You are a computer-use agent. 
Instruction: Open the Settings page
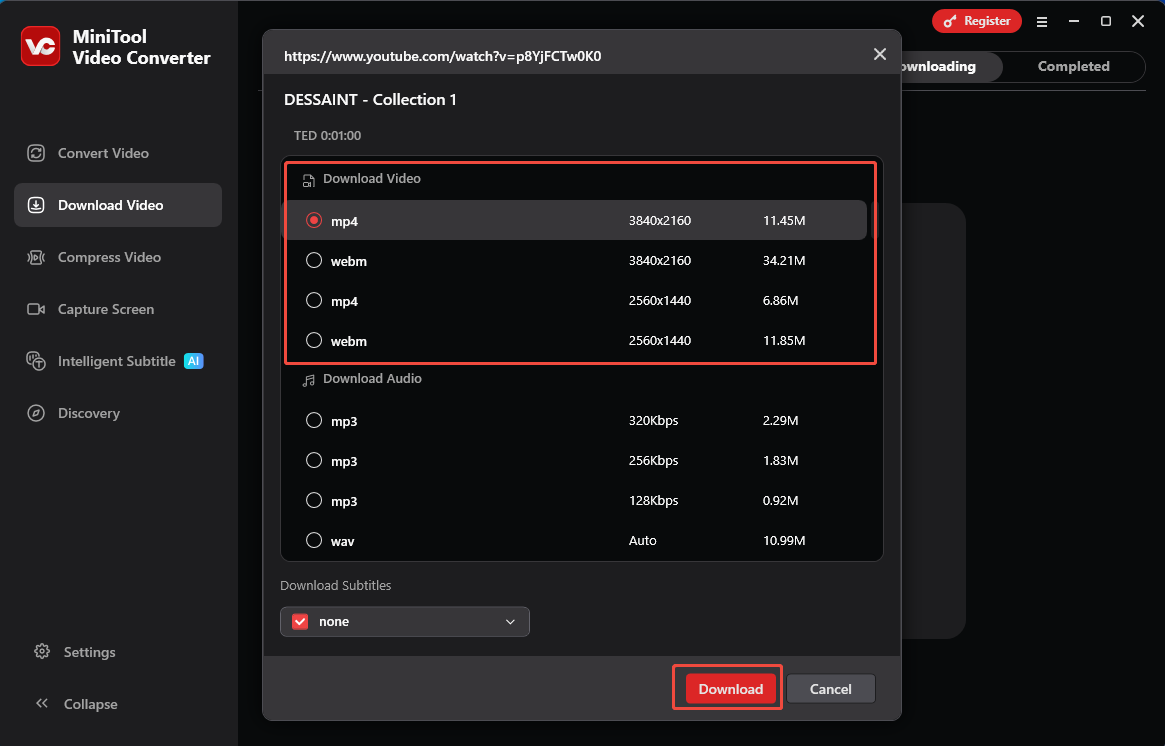[x=90, y=652]
